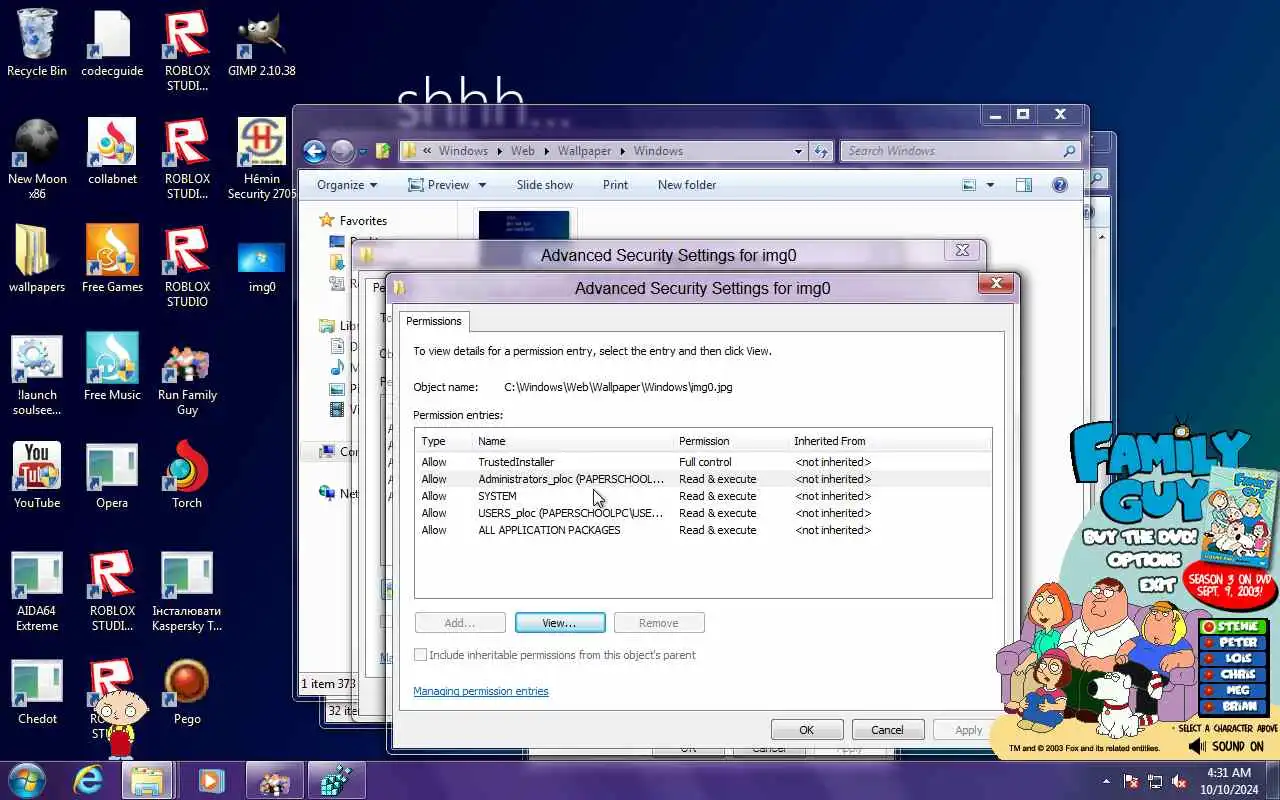Open the Kaspersky installer desktop icon

tap(187, 591)
